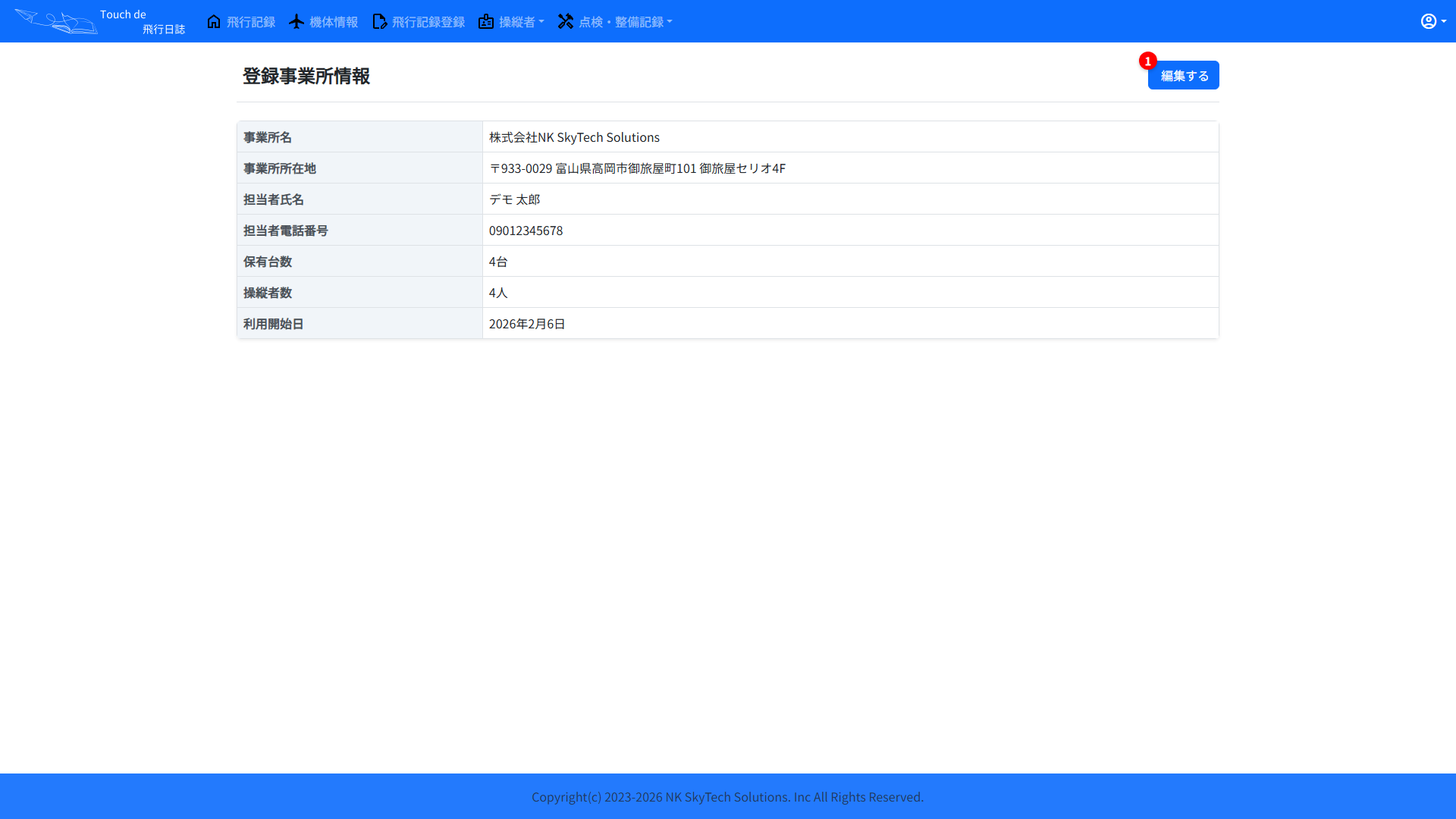The image size is (1456, 819).
Task: Expand the account menu caret at top right
Action: tap(1443, 22)
